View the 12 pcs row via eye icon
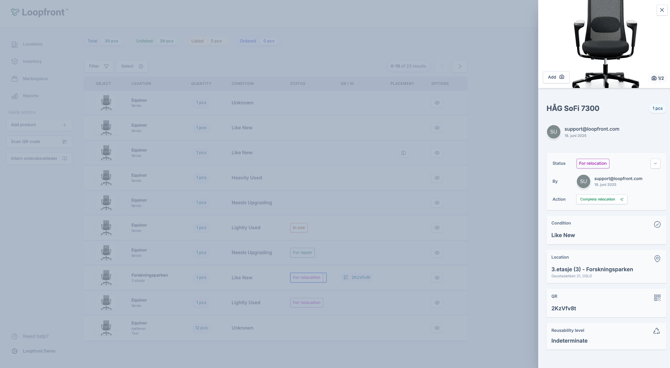The width and height of the screenshot is (670, 368). [x=437, y=328]
